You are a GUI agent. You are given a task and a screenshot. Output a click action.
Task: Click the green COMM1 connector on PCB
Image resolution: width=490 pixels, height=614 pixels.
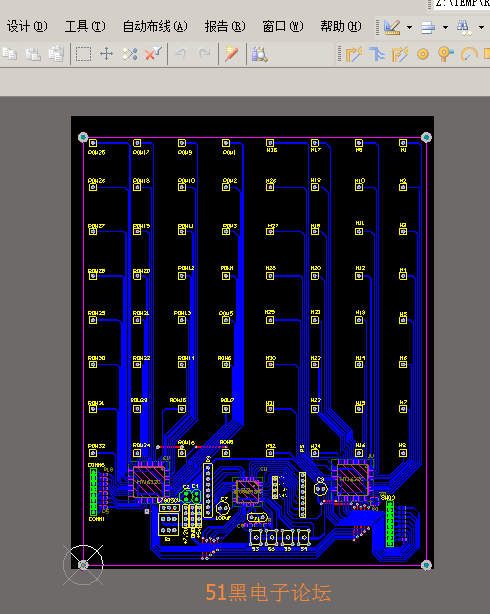[x=93, y=492]
